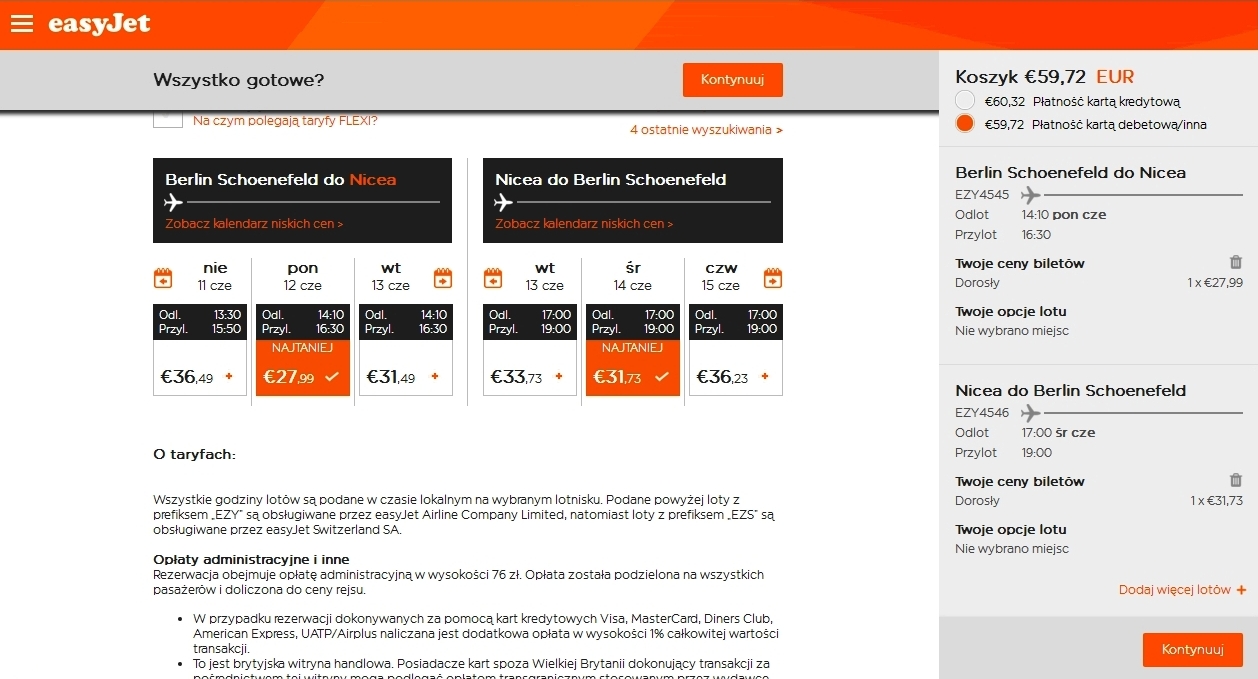
Task: Tick the FLEXI fares checkbox
Action: (x=168, y=119)
